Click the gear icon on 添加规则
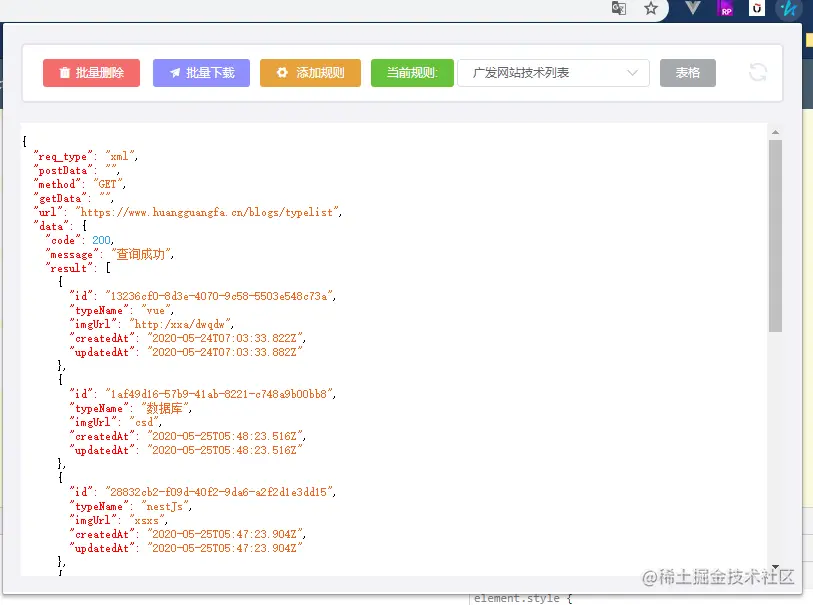This screenshot has height=605, width=813. (282, 73)
